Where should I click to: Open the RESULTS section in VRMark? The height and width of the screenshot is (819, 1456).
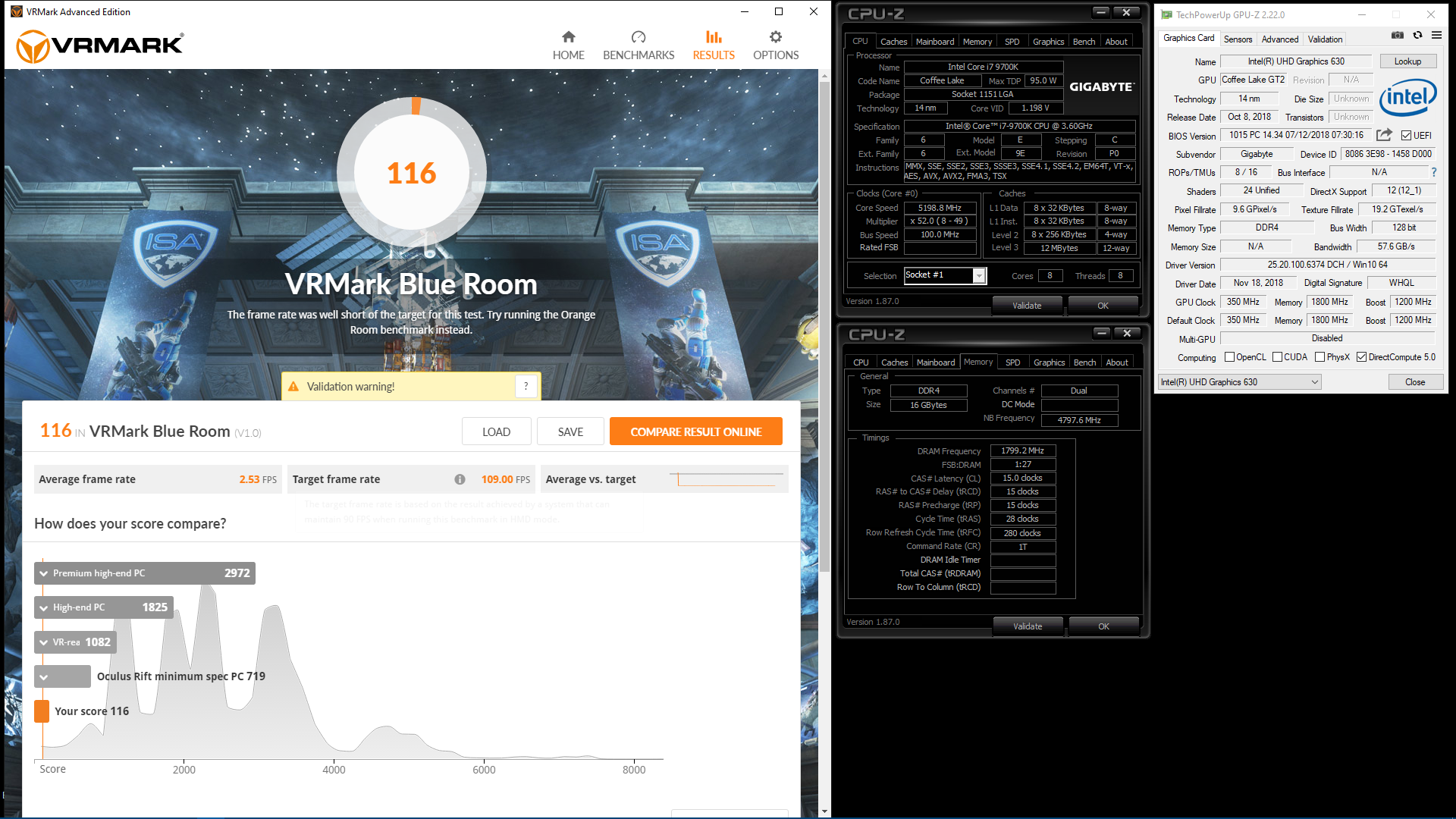pos(714,45)
